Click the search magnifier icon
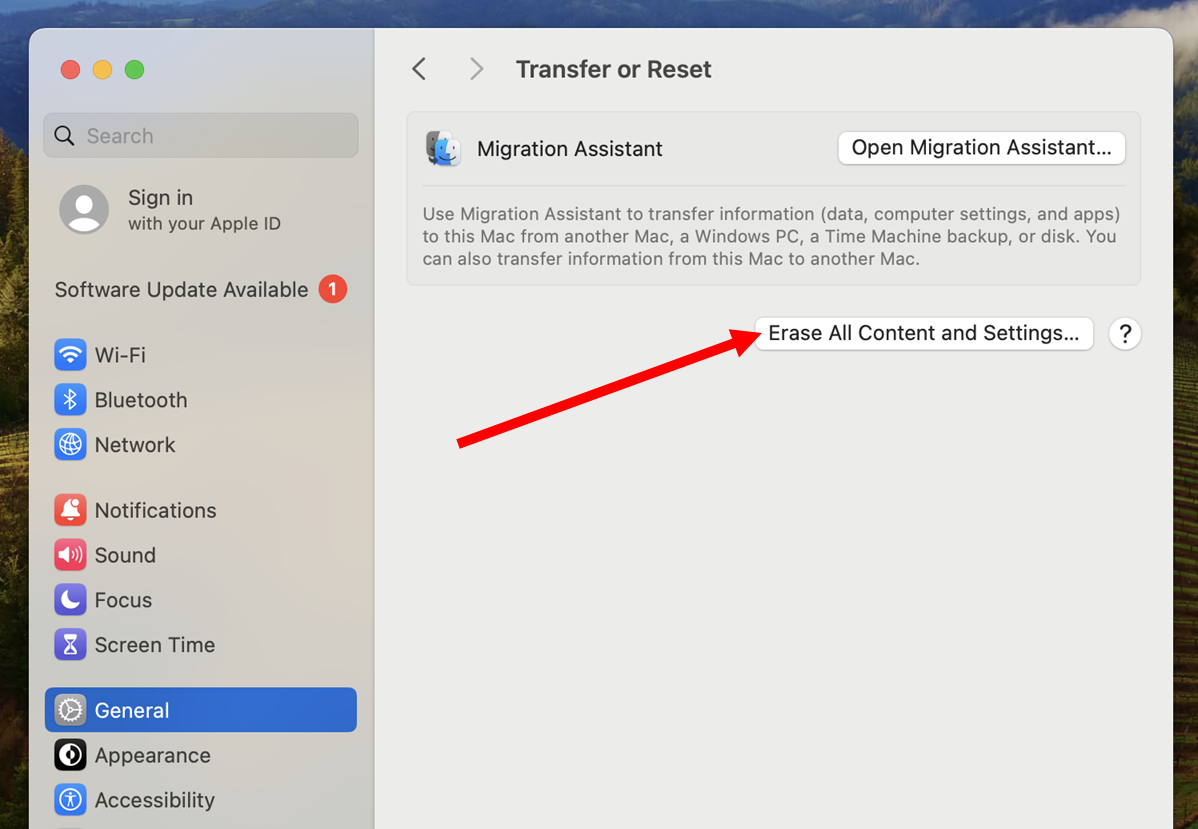Screen dimensions: 1198x829 point(65,136)
